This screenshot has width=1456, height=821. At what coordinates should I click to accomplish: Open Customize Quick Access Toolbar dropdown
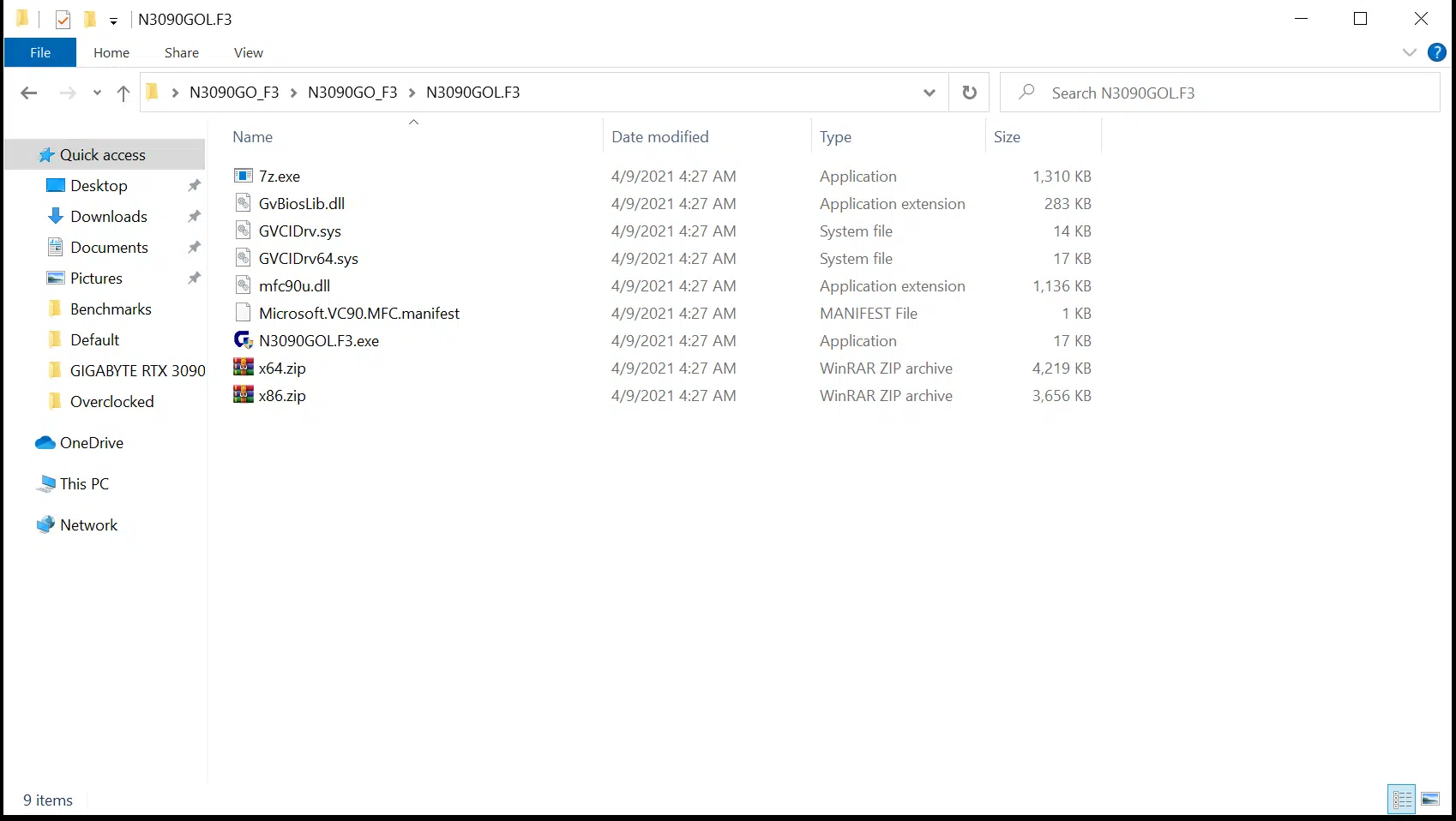[x=113, y=21]
